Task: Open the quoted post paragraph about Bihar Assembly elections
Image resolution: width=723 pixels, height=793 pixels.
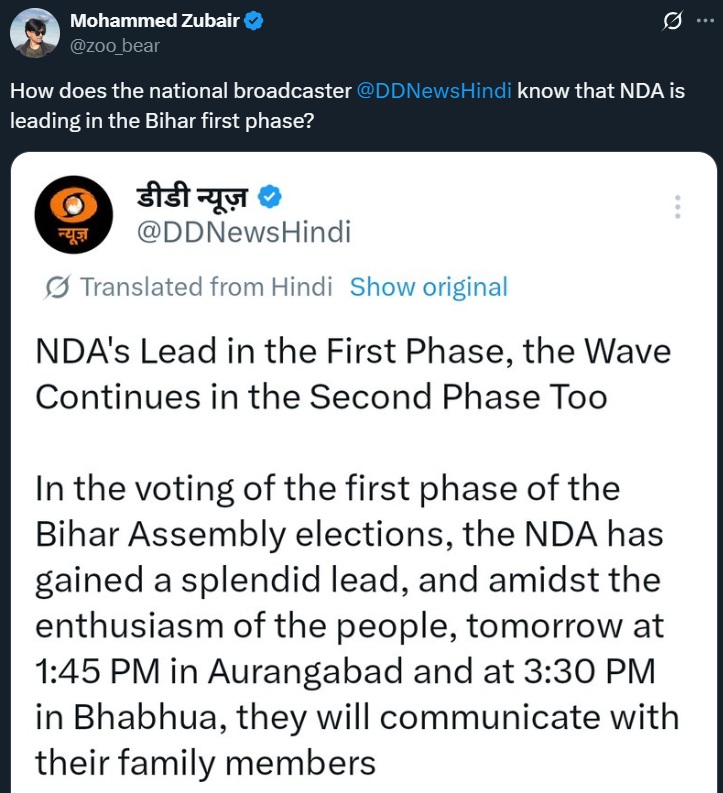Action: coord(348,535)
